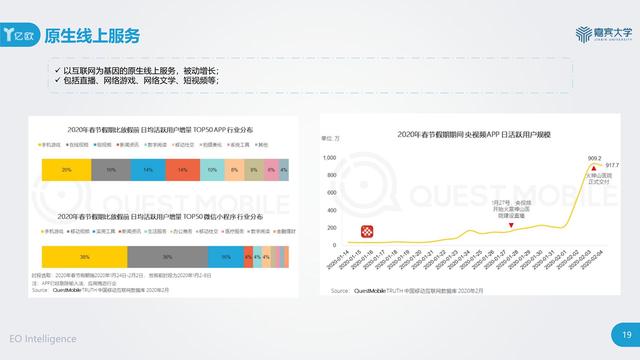Click the TOP50 APP 行业分布 chart title

(160, 130)
